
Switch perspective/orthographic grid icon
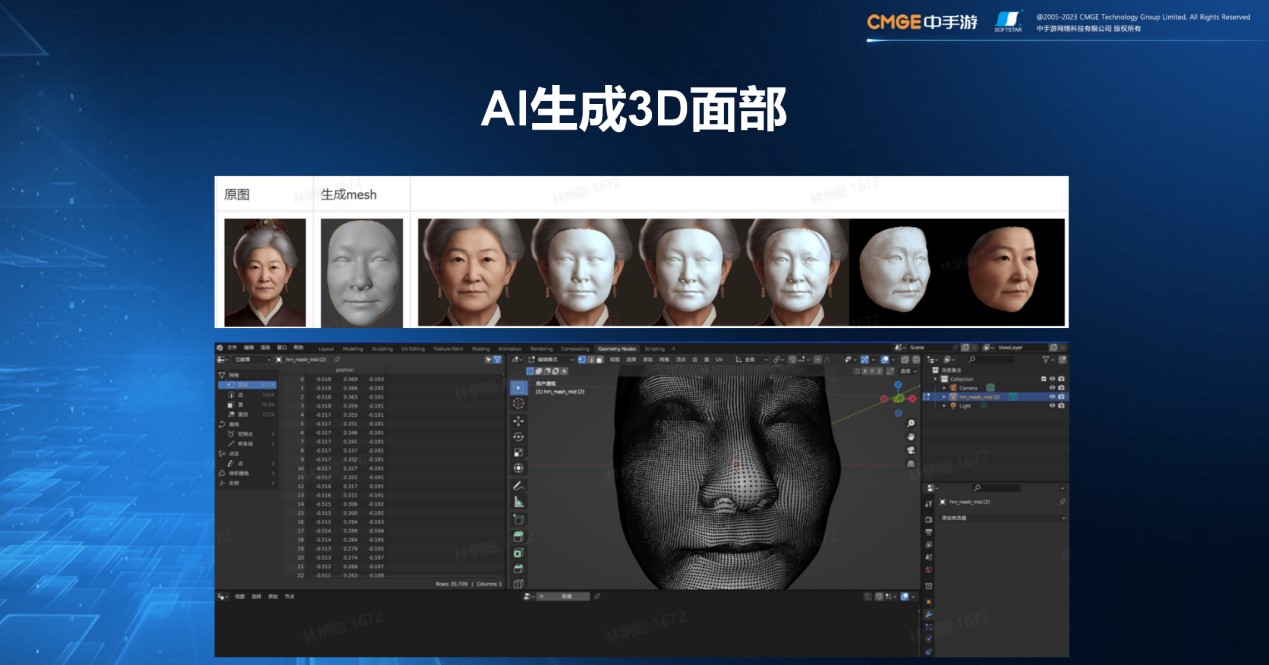tap(911, 464)
